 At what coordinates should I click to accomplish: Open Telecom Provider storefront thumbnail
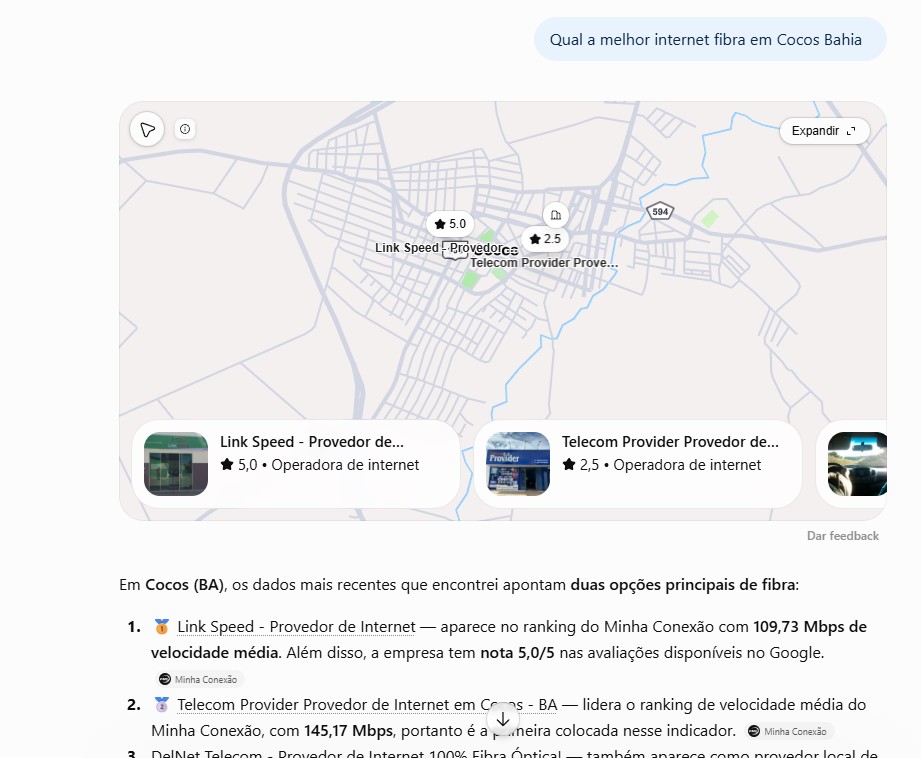coord(518,464)
